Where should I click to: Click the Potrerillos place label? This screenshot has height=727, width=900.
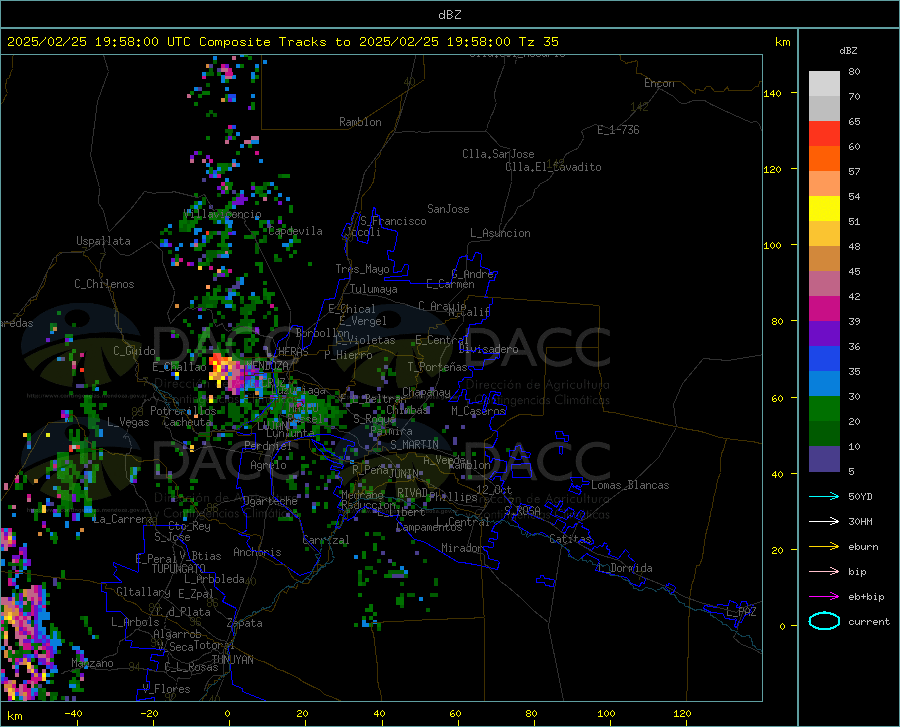pyautogui.click(x=183, y=411)
